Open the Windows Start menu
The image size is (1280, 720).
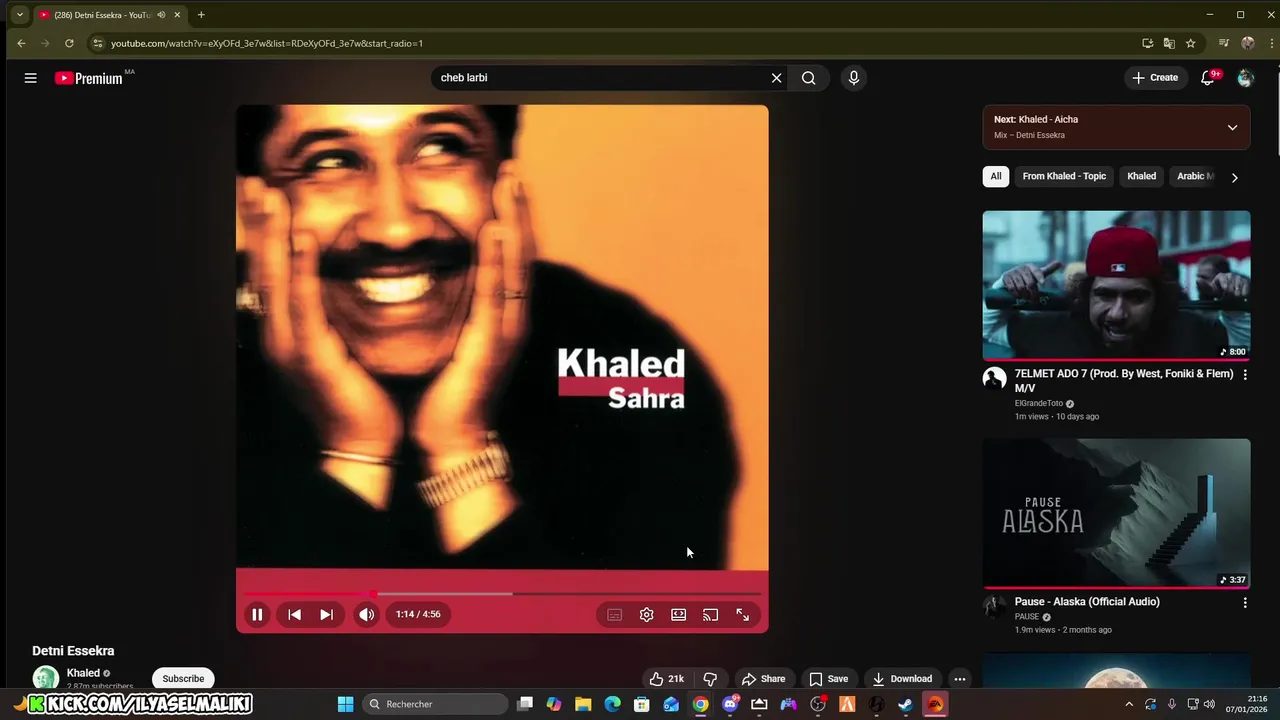click(345, 704)
